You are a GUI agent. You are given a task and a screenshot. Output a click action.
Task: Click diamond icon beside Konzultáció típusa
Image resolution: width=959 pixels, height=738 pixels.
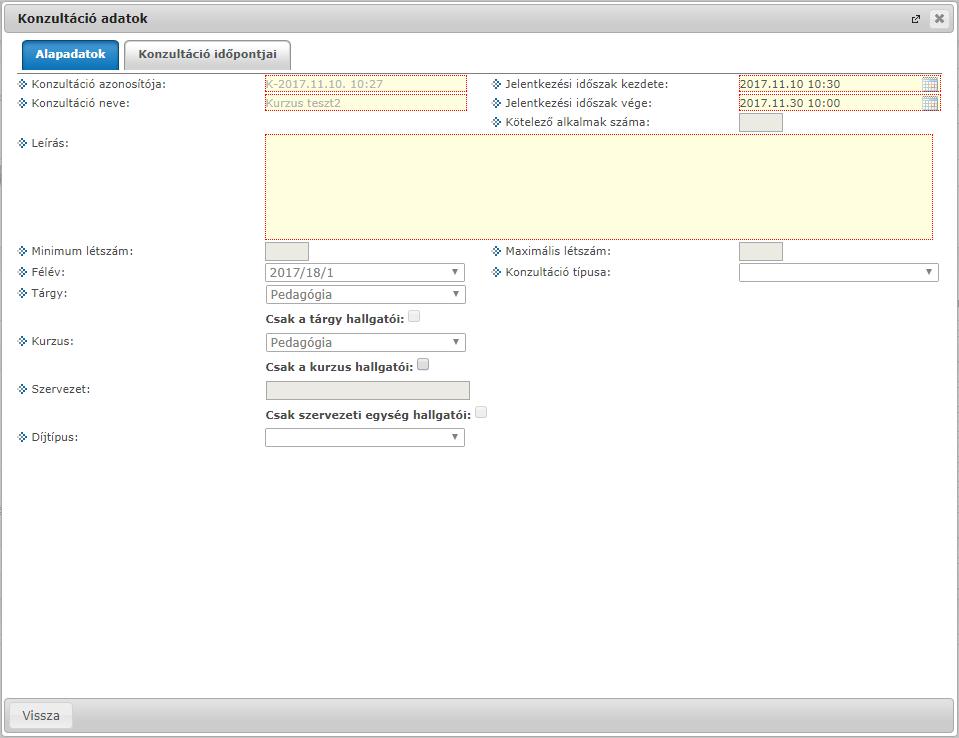tap(497, 271)
